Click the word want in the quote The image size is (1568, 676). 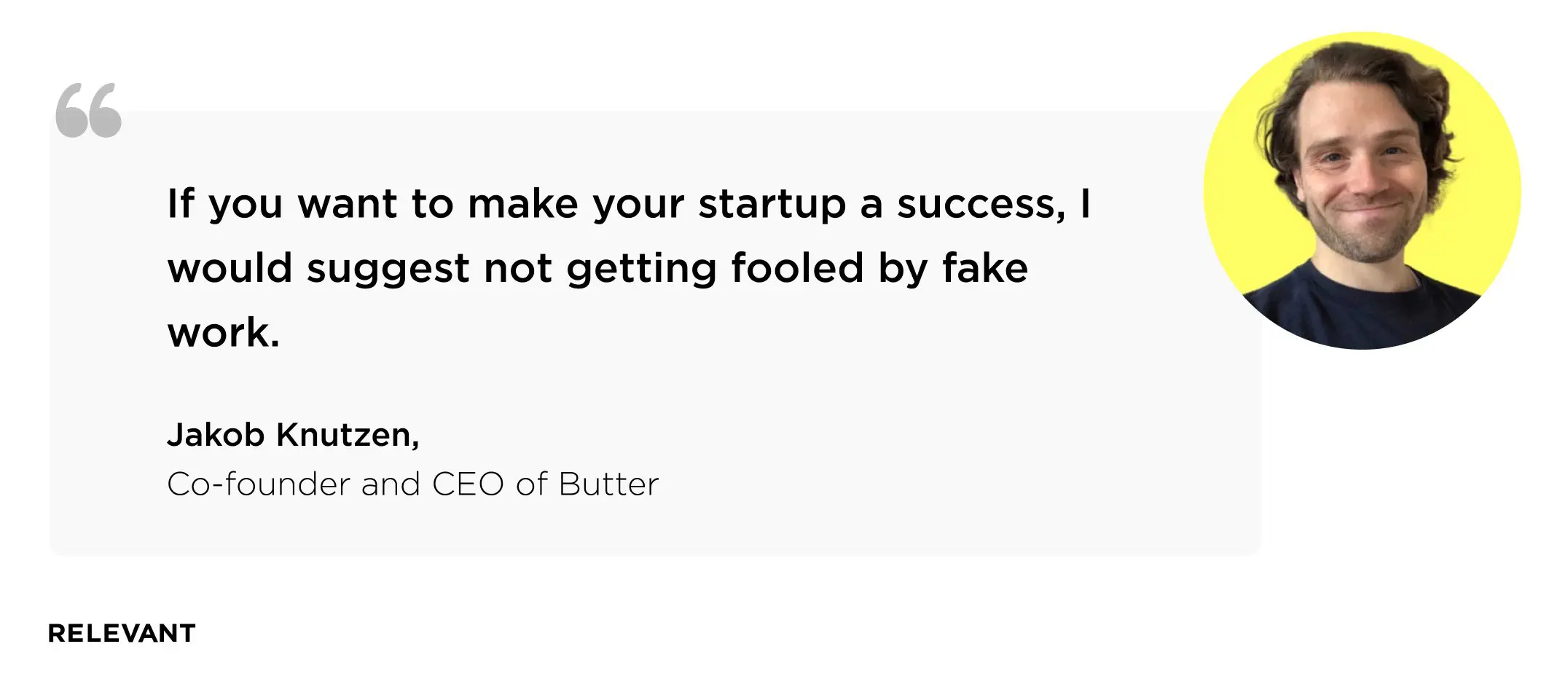click(348, 205)
